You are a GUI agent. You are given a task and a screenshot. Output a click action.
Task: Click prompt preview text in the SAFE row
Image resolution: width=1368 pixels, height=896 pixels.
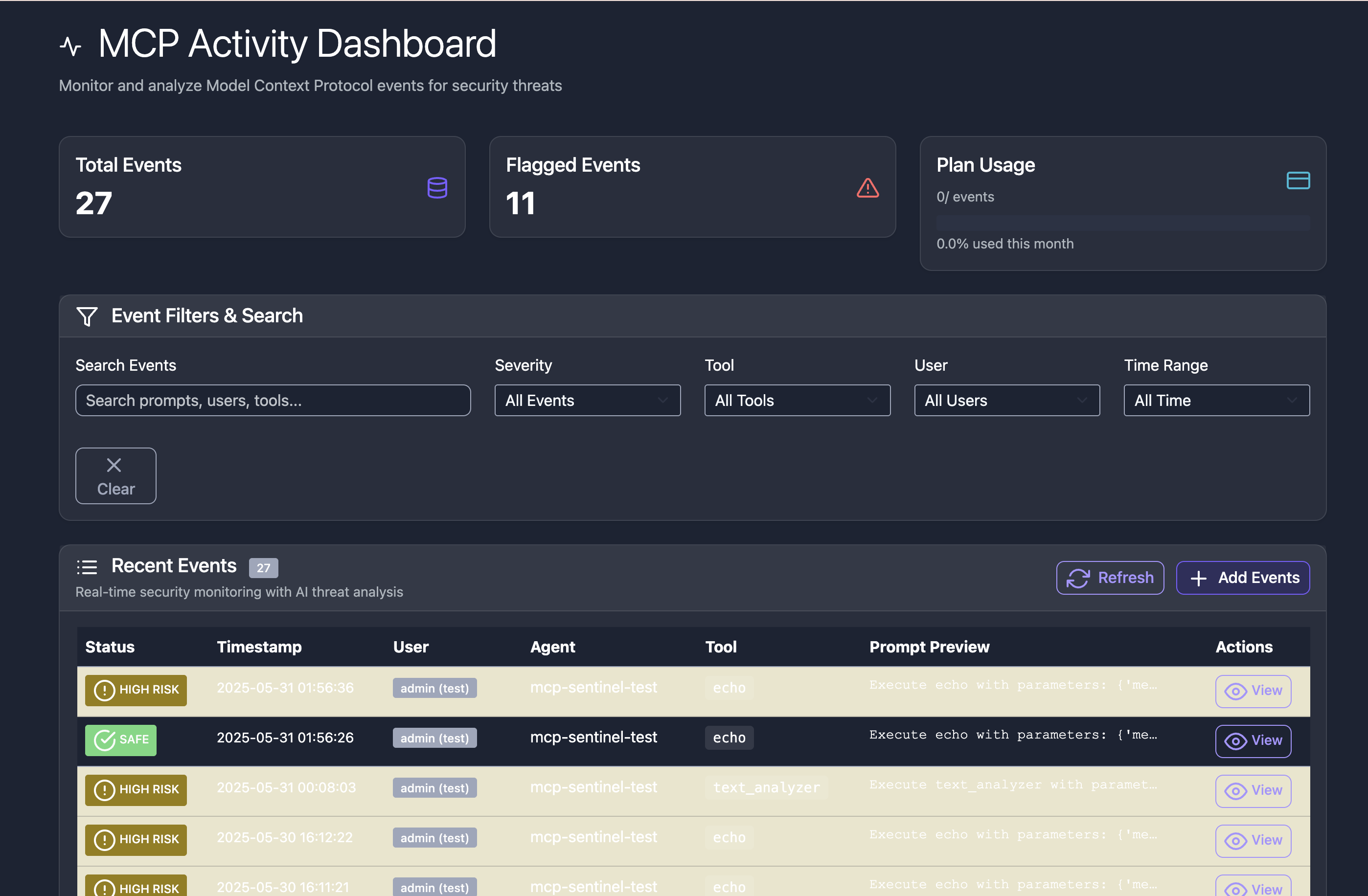pyautogui.click(x=1013, y=735)
